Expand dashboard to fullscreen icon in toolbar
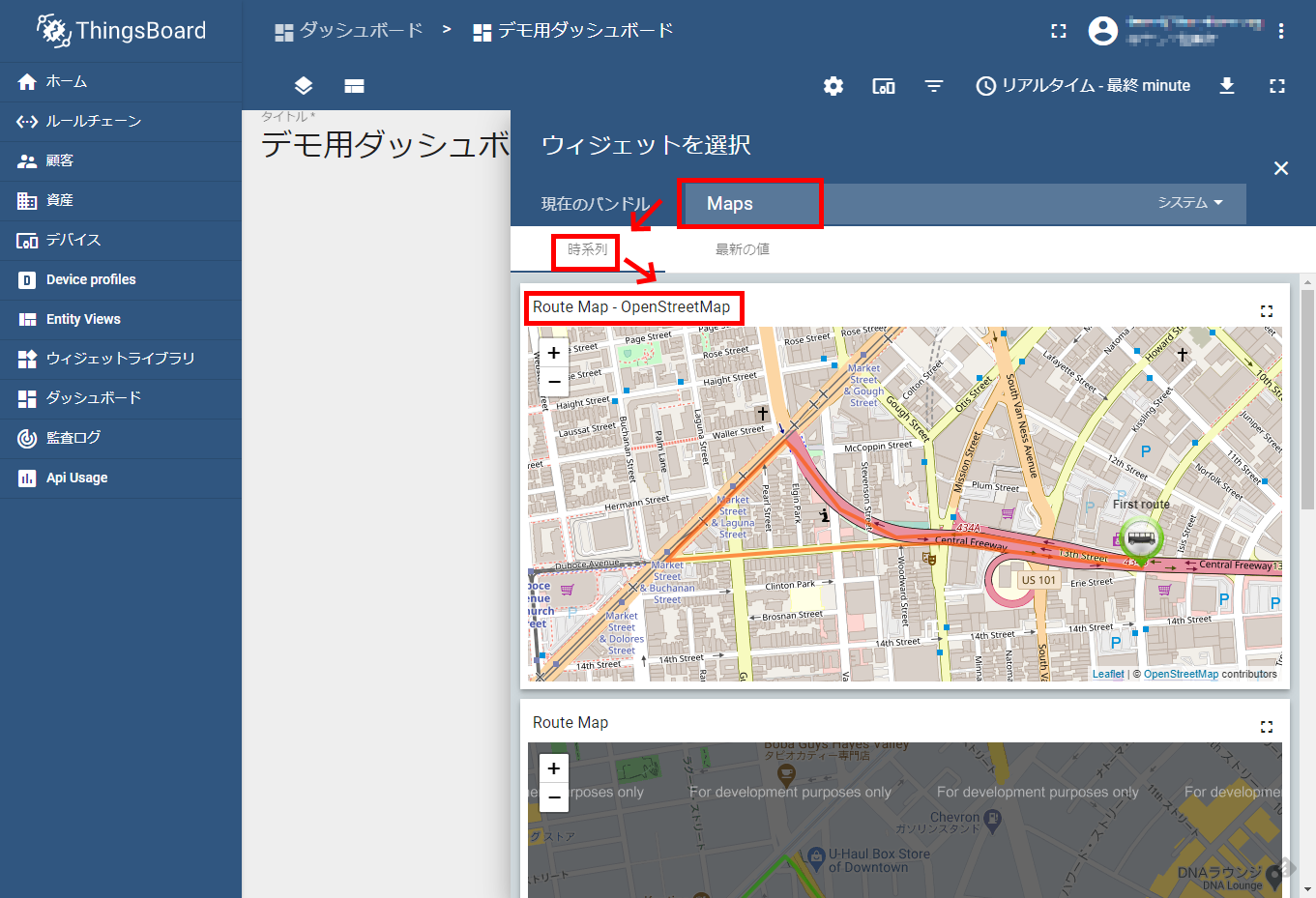 click(x=1277, y=86)
